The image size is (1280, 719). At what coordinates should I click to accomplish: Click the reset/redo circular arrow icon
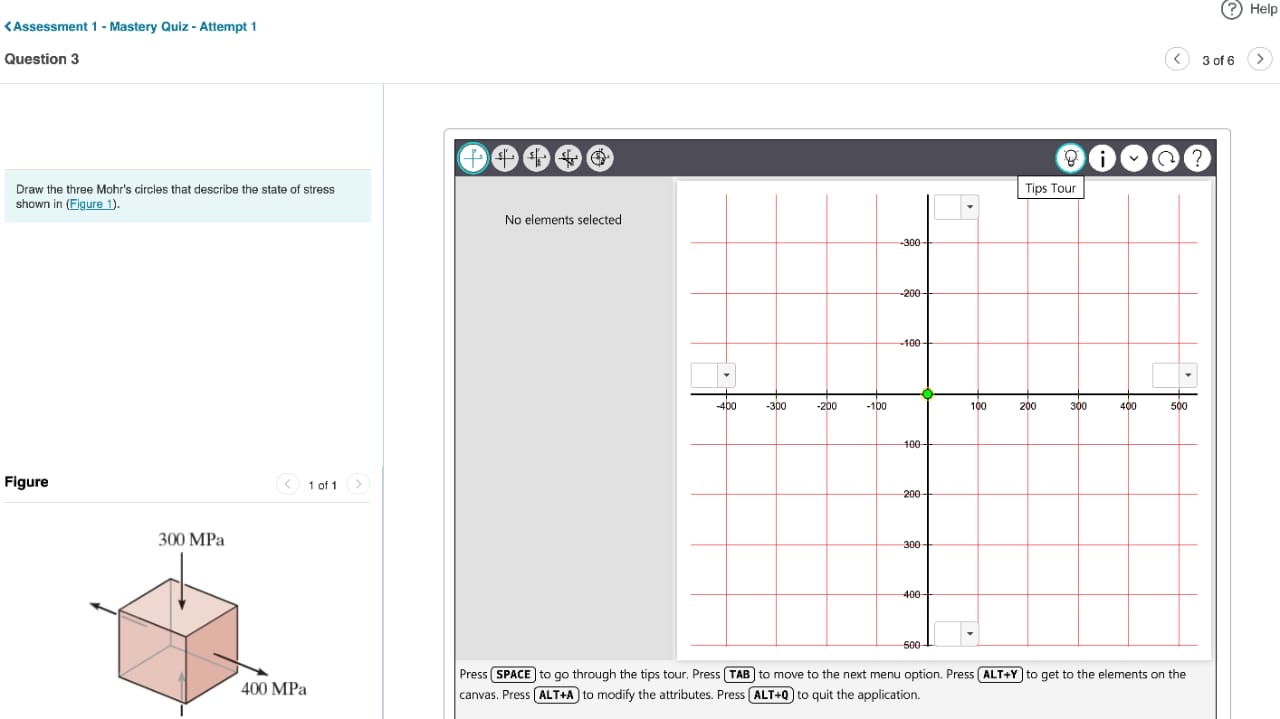(1166, 158)
